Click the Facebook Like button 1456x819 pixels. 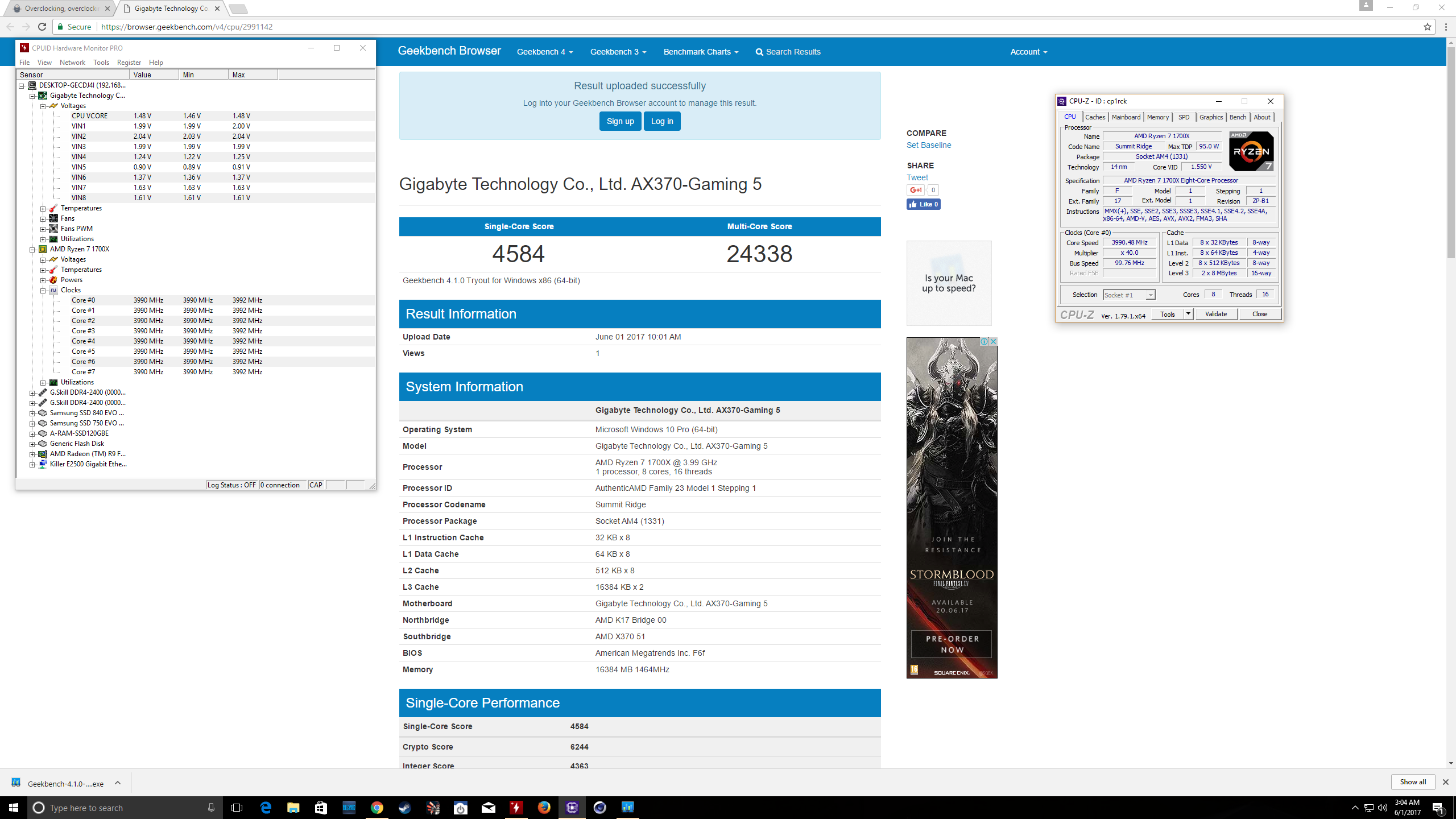point(923,204)
